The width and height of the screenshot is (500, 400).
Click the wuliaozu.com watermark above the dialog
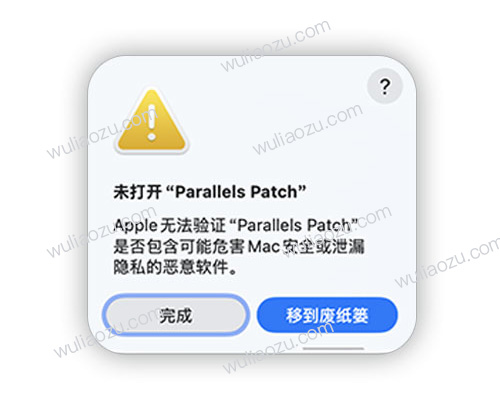(x=276, y=46)
